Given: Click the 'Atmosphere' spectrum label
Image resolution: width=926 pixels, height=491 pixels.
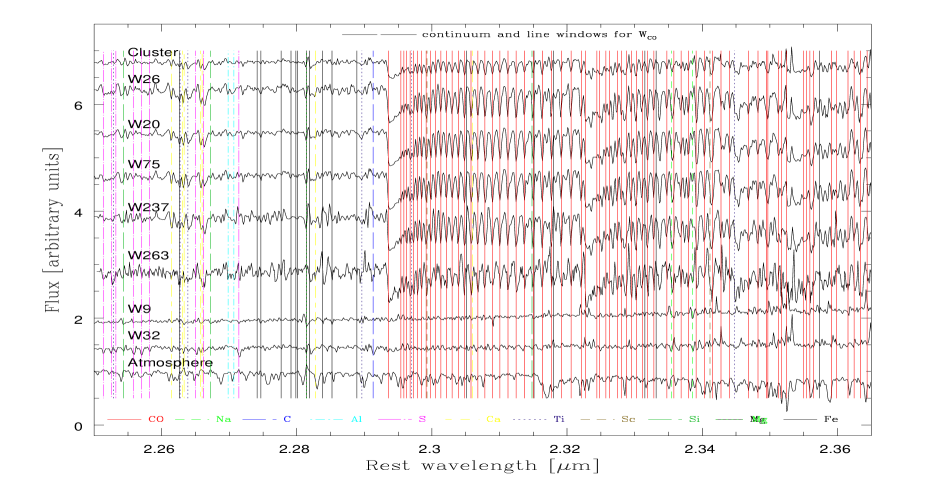Looking at the screenshot, I should tap(170, 362).
